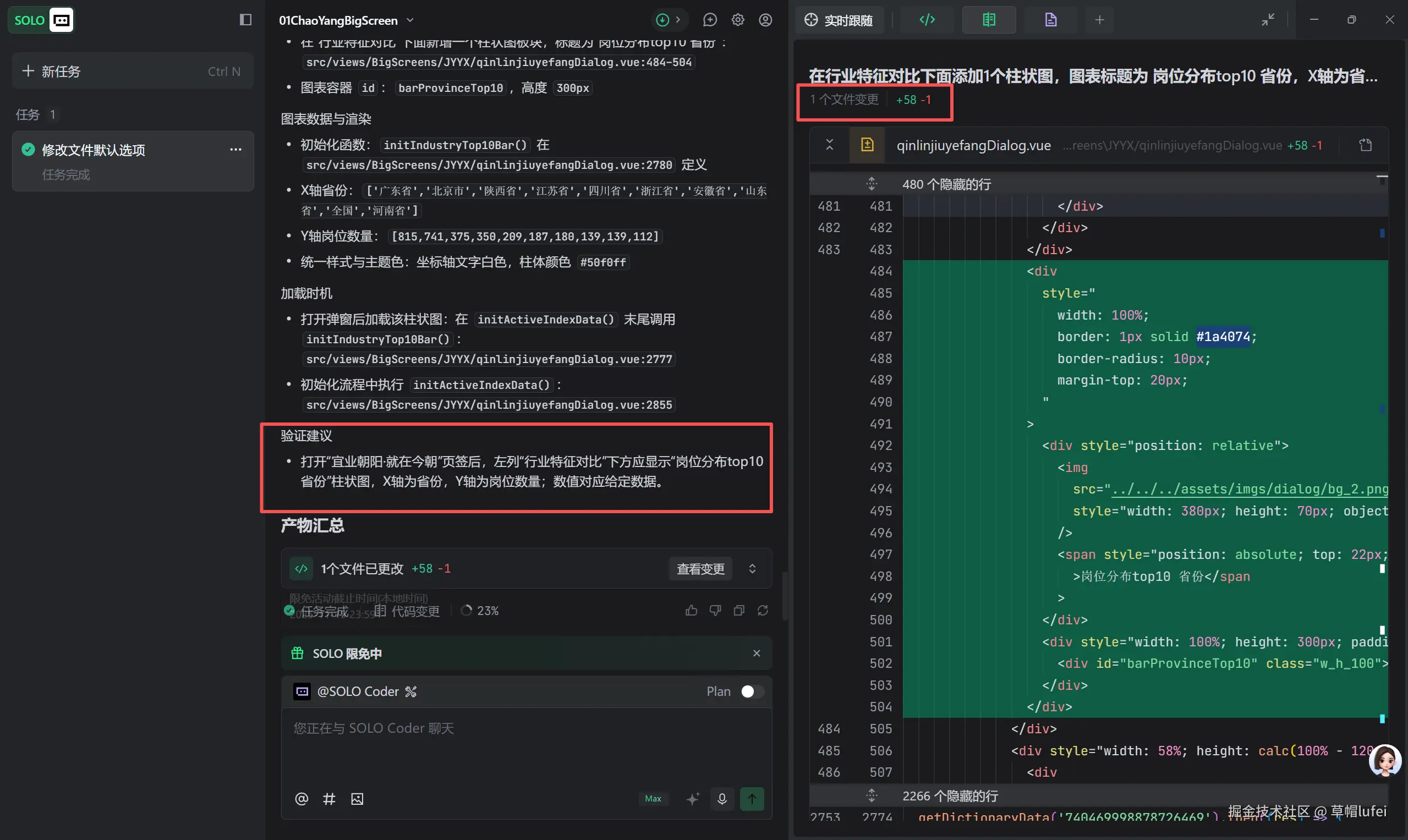Viewport: 1408px width, 840px height.
Task: Open the settings gear icon
Action: point(737,20)
